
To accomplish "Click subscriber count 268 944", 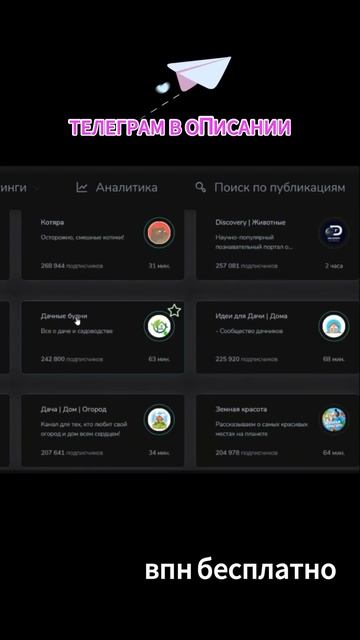I will tap(53, 266).
